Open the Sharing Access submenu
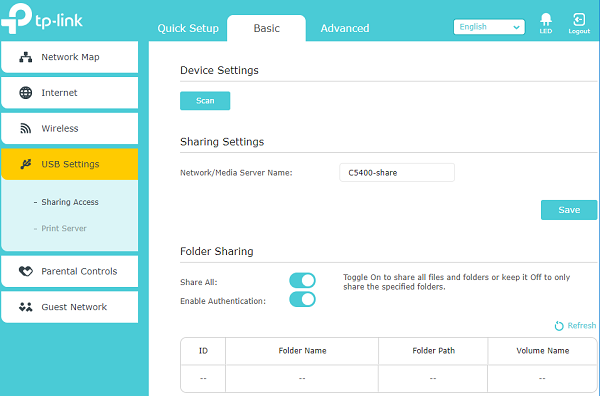 70,202
